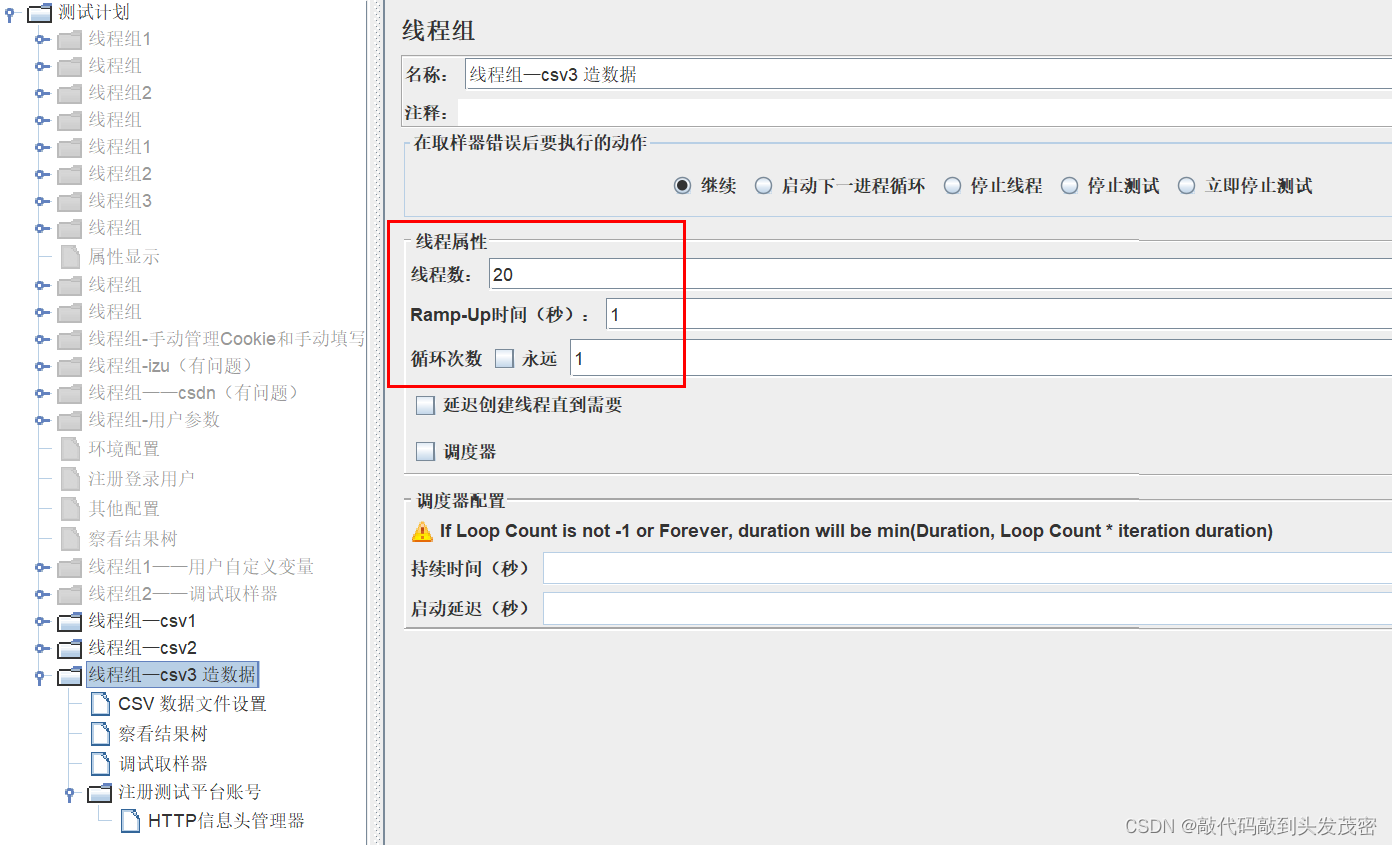1392x845 pixels.
Task: Collapse the 测试计划 root node handle
Action: [x=11, y=14]
